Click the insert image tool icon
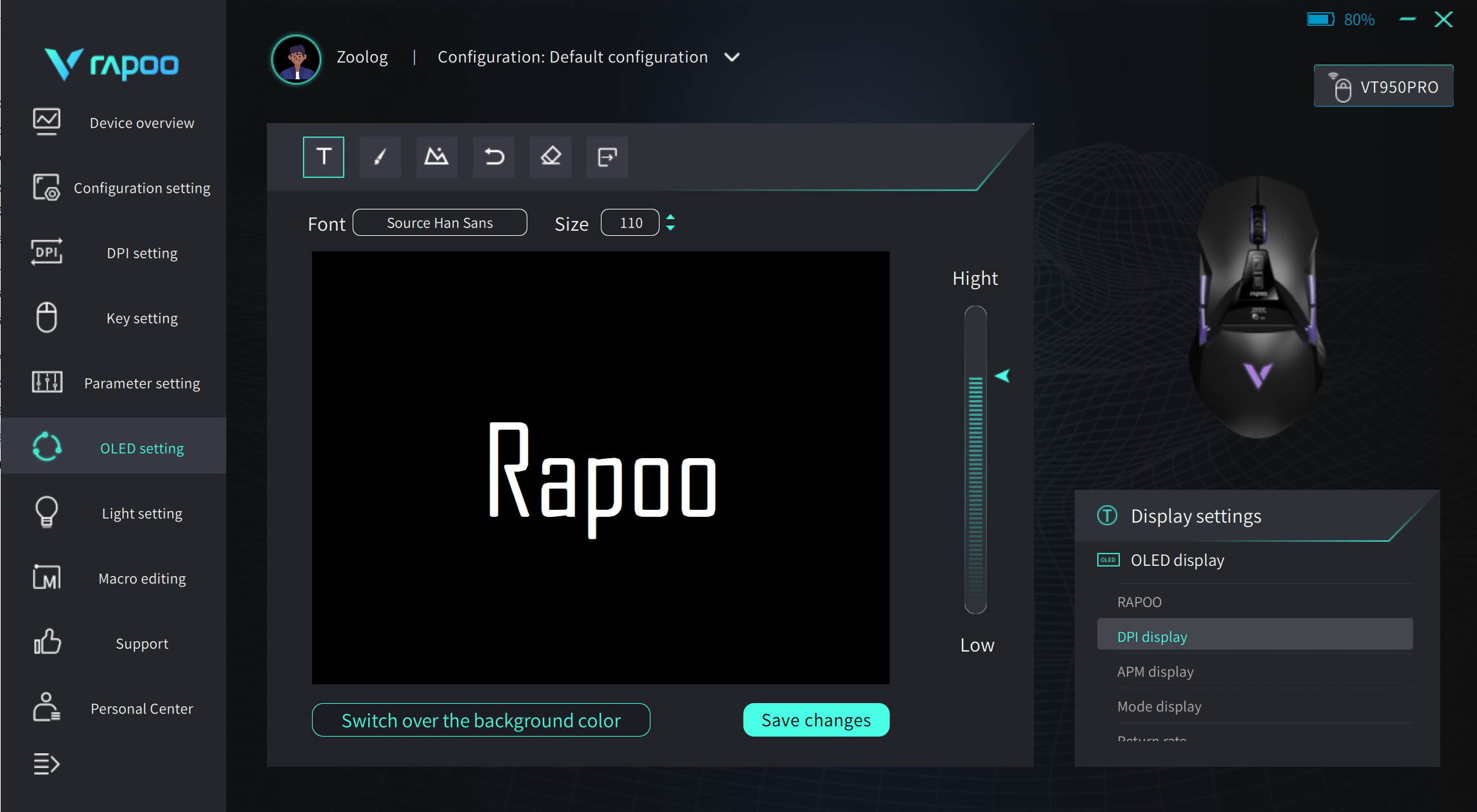The width and height of the screenshot is (1477, 812). pyautogui.click(x=436, y=157)
